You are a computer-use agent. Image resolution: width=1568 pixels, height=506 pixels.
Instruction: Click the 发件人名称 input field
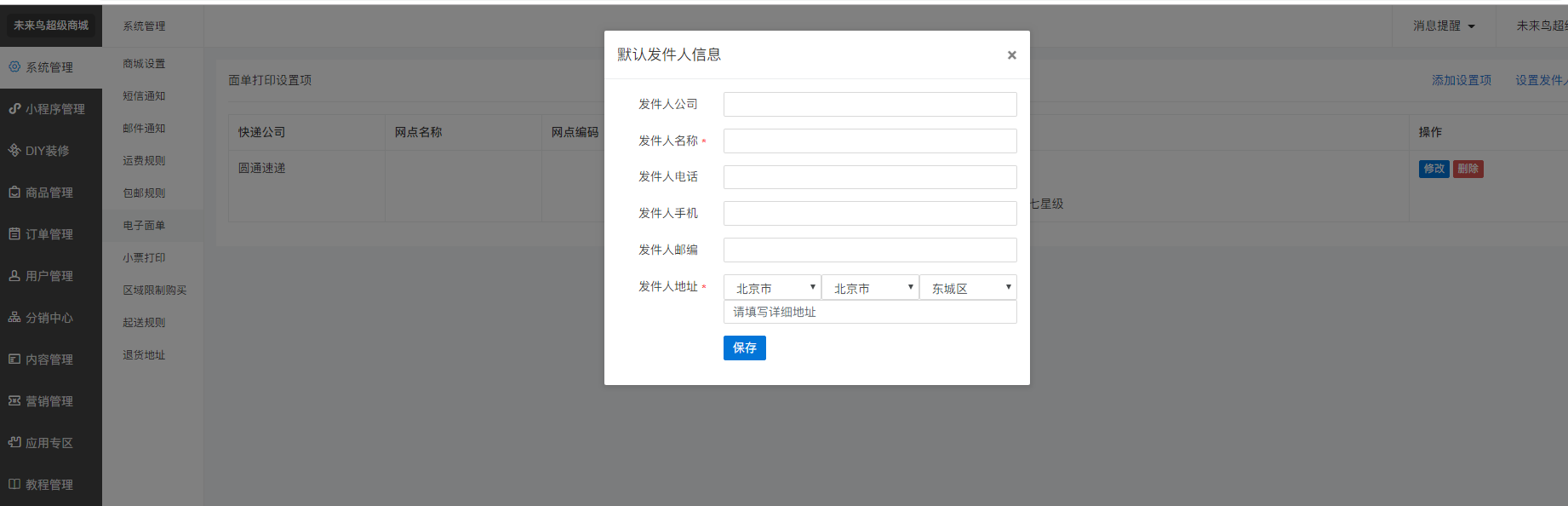pyautogui.click(x=870, y=141)
